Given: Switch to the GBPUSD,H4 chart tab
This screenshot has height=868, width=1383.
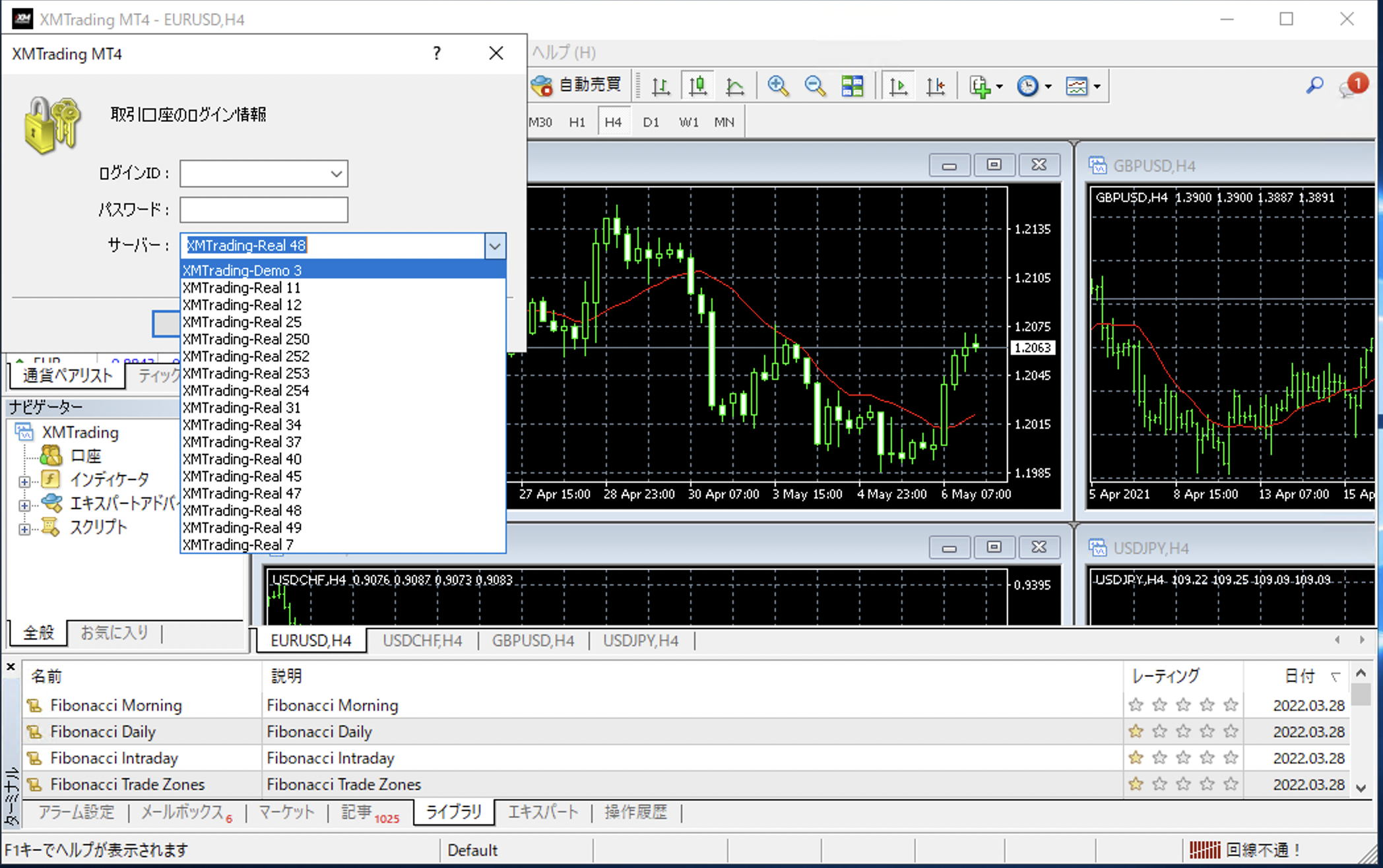Looking at the screenshot, I should click(532, 640).
